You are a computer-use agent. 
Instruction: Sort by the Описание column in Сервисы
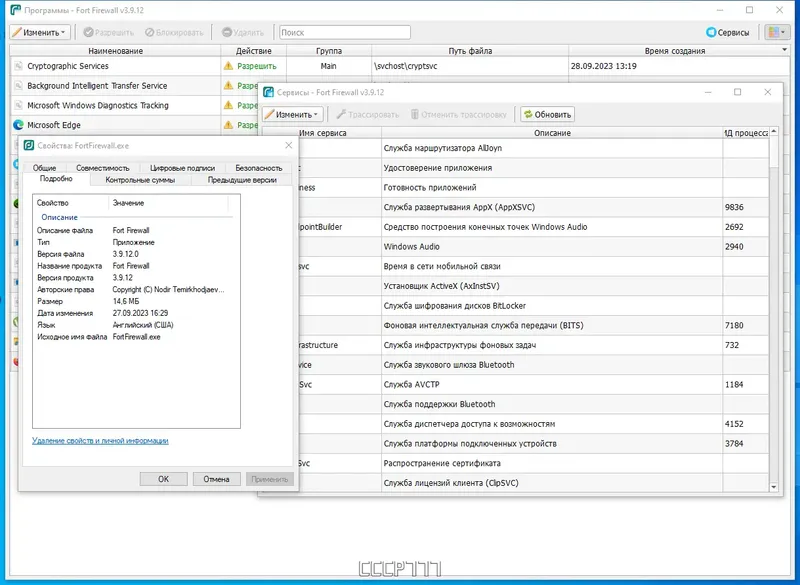coord(552,133)
